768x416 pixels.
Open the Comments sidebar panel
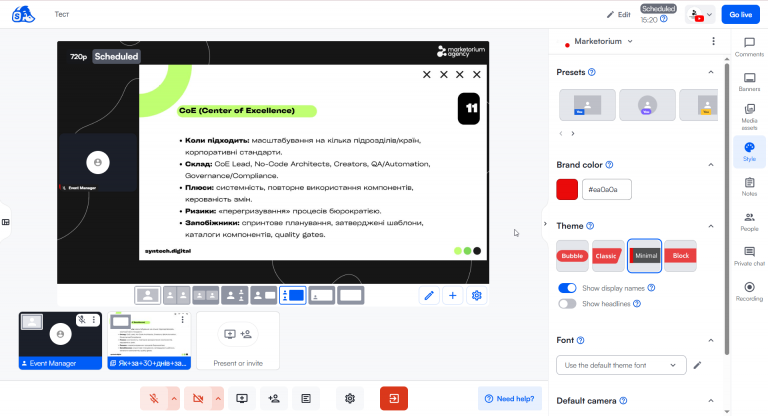tap(749, 47)
